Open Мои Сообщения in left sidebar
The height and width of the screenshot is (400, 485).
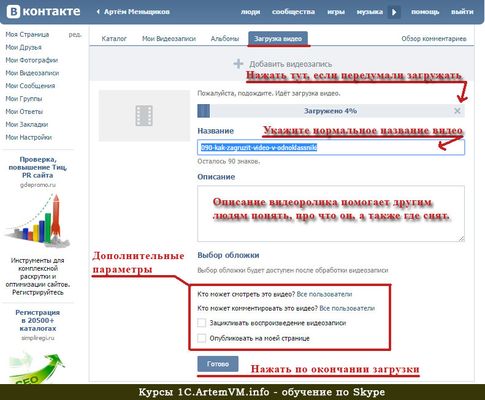[30, 86]
